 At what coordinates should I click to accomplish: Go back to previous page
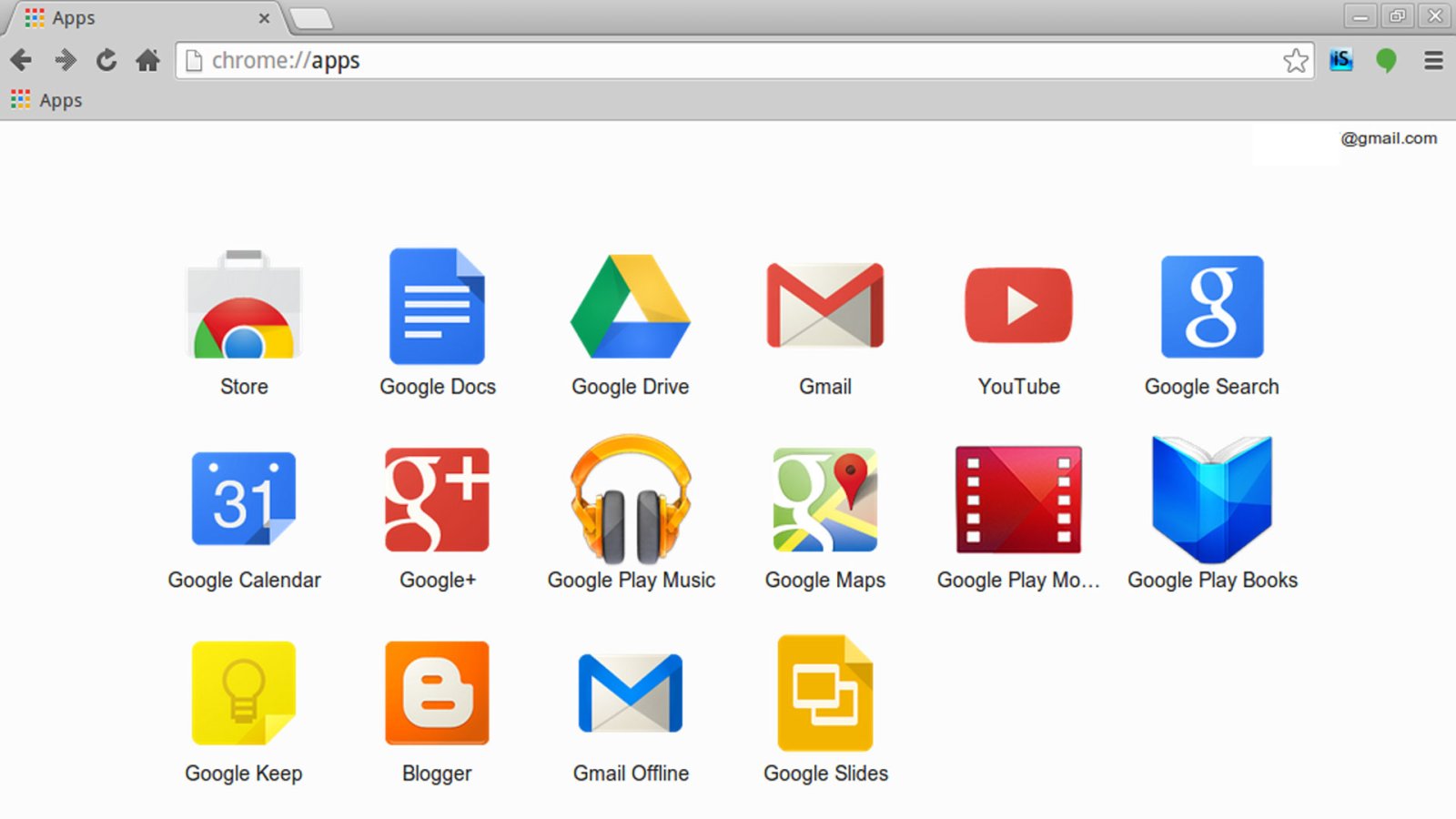(x=21, y=61)
